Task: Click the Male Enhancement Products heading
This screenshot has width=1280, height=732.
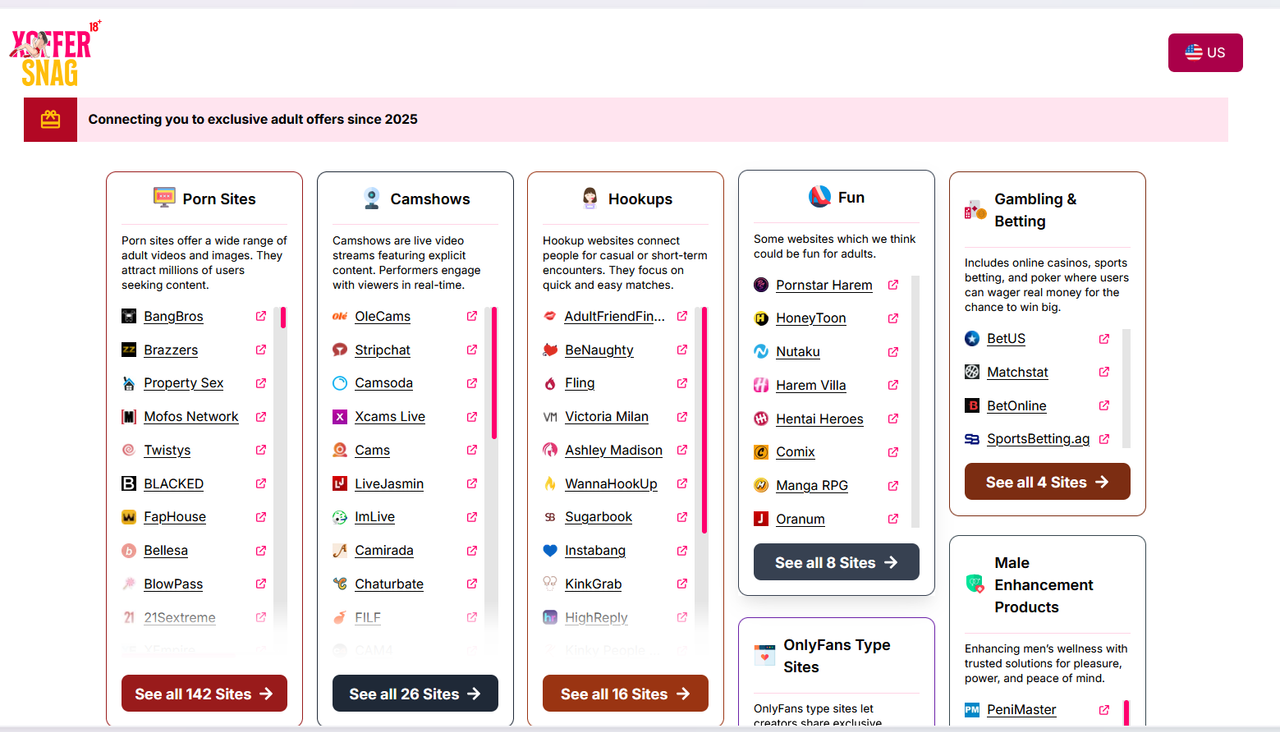Action: pos(1044,585)
